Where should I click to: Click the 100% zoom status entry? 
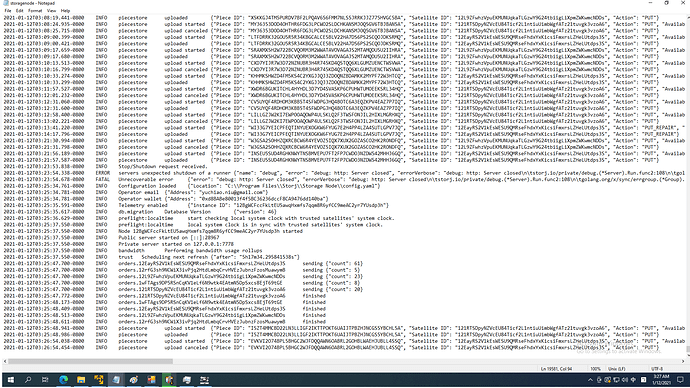[x=595, y=369]
